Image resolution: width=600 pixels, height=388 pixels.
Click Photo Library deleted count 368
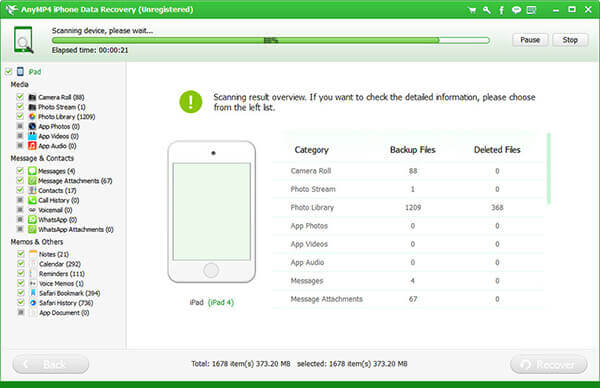(497, 207)
